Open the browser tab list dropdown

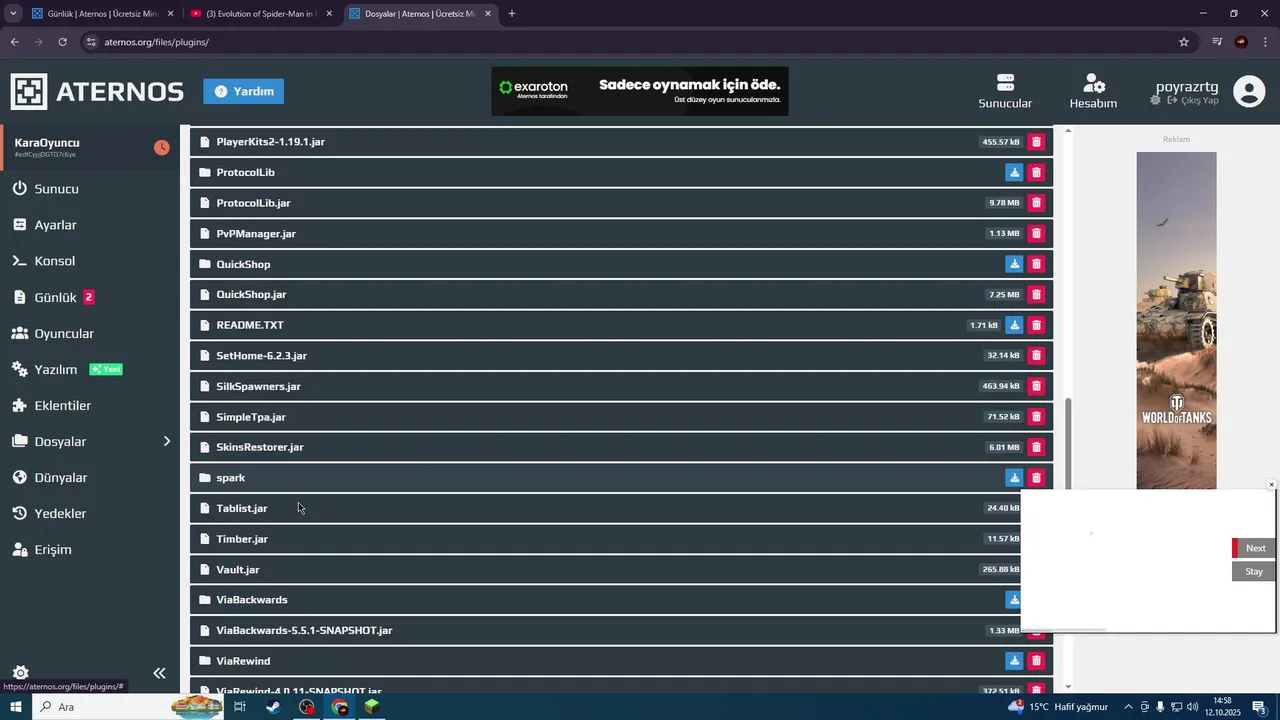coord(13,14)
